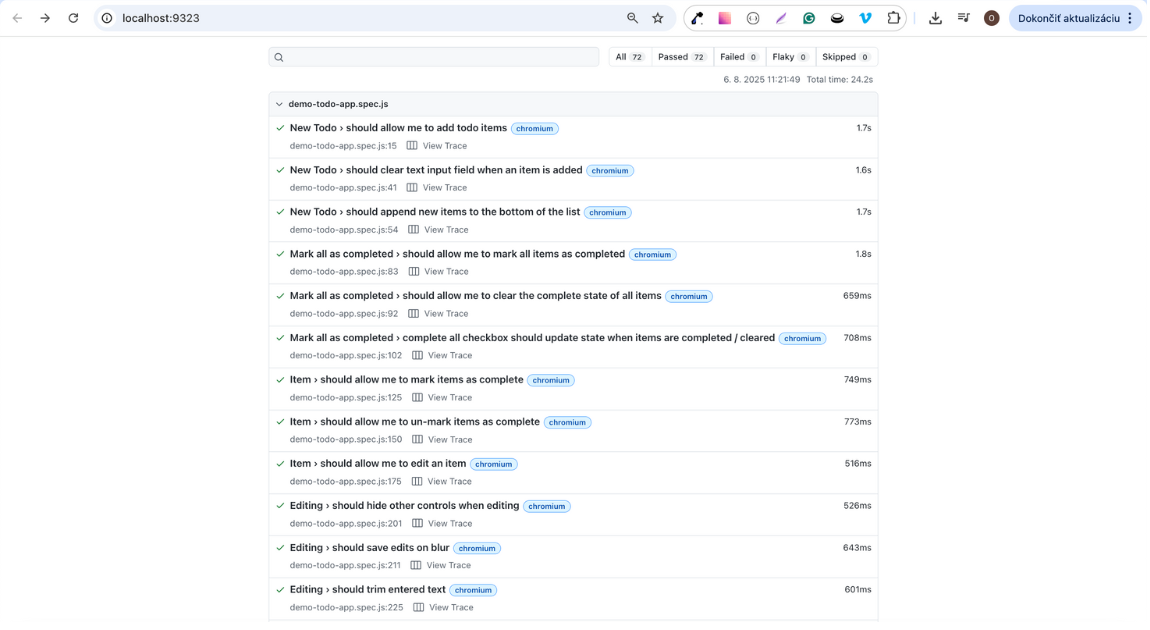Switch to the Flaky tests filter
This screenshot has width=1150, height=630.
click(x=790, y=57)
